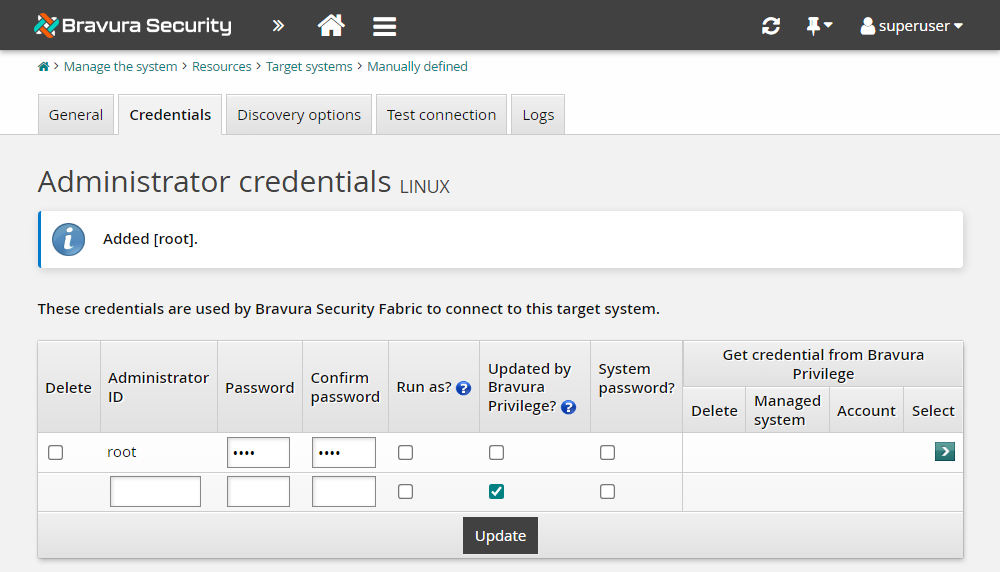
Task: Open the hamburger main menu
Action: tap(385, 26)
